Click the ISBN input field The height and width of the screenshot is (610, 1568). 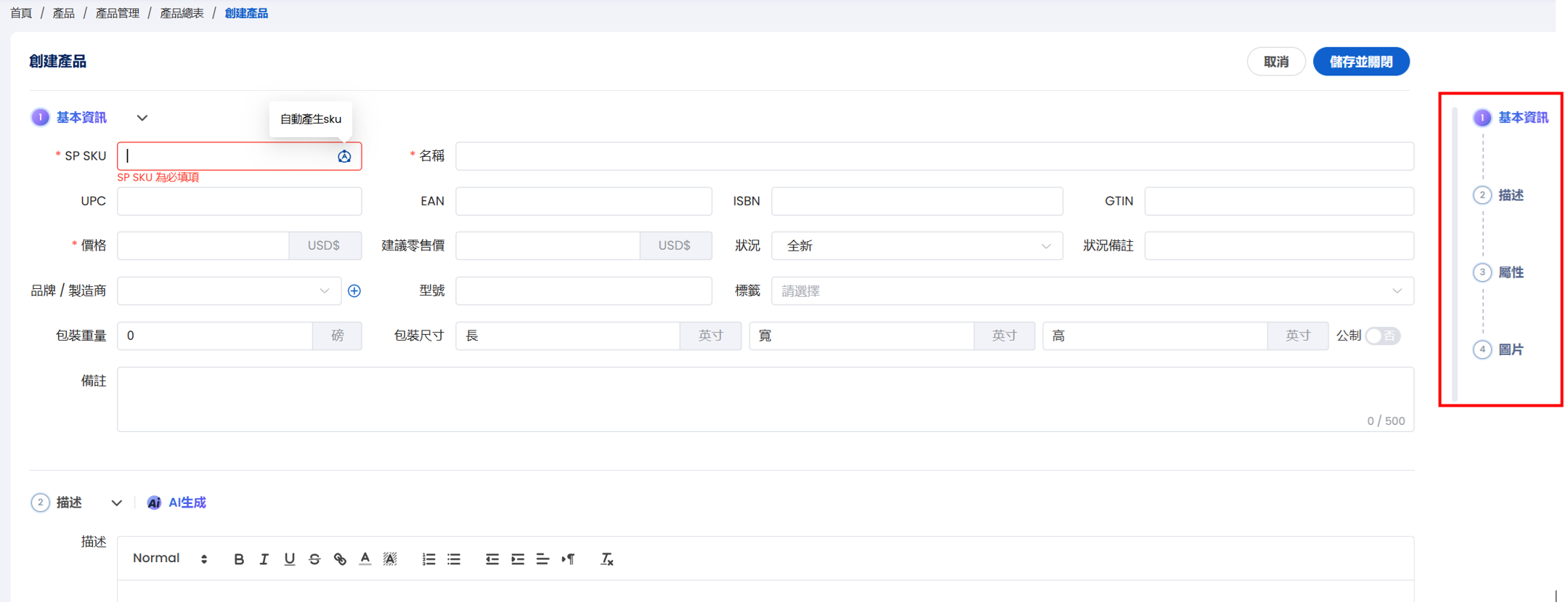click(x=917, y=201)
